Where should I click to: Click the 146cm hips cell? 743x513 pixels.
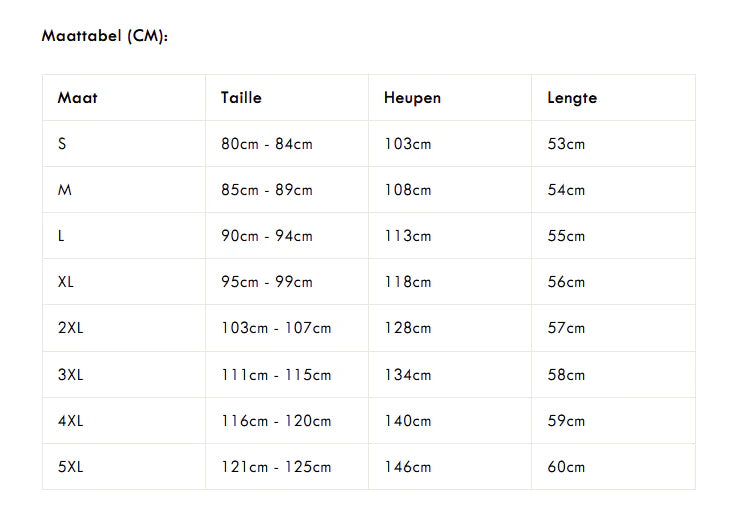point(407,467)
